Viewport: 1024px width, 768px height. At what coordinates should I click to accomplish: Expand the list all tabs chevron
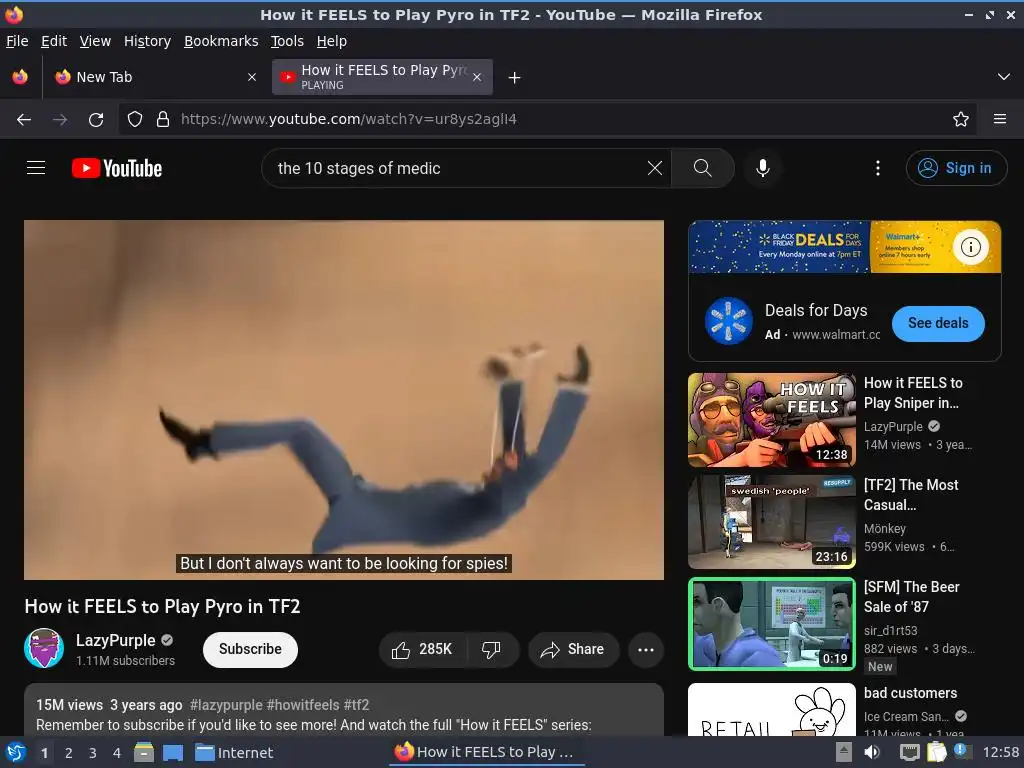tap(1004, 77)
